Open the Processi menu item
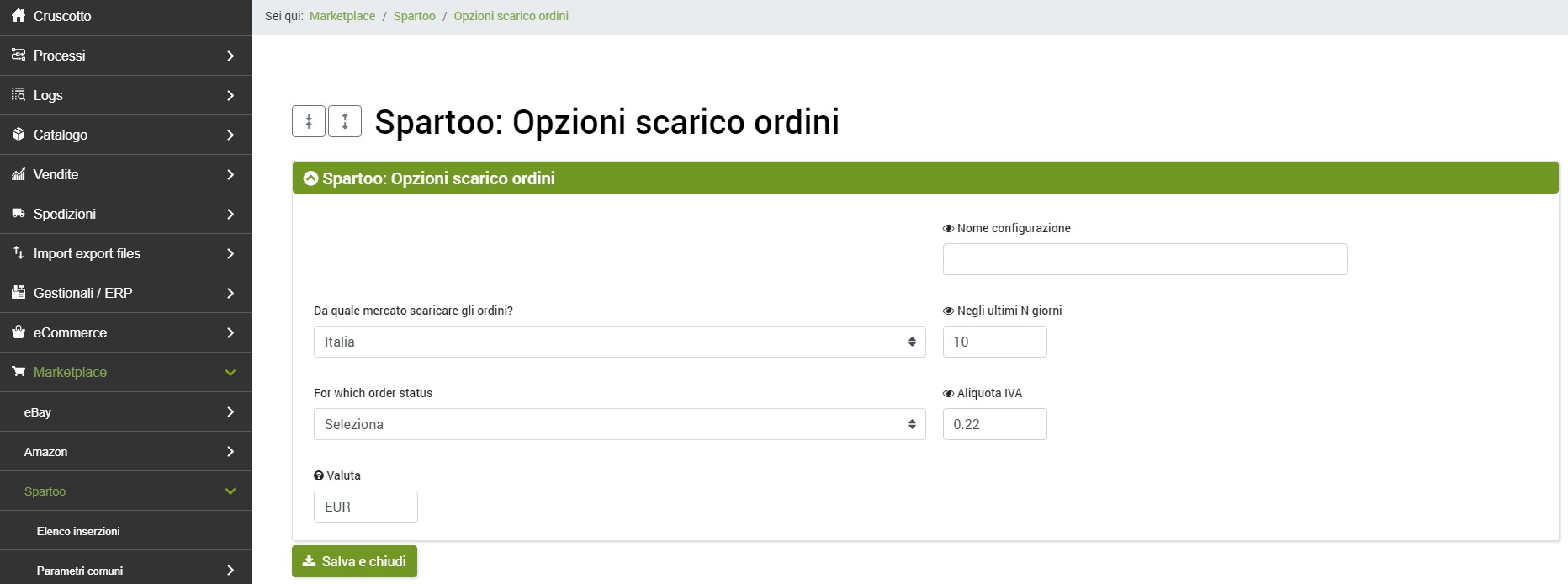 point(125,56)
